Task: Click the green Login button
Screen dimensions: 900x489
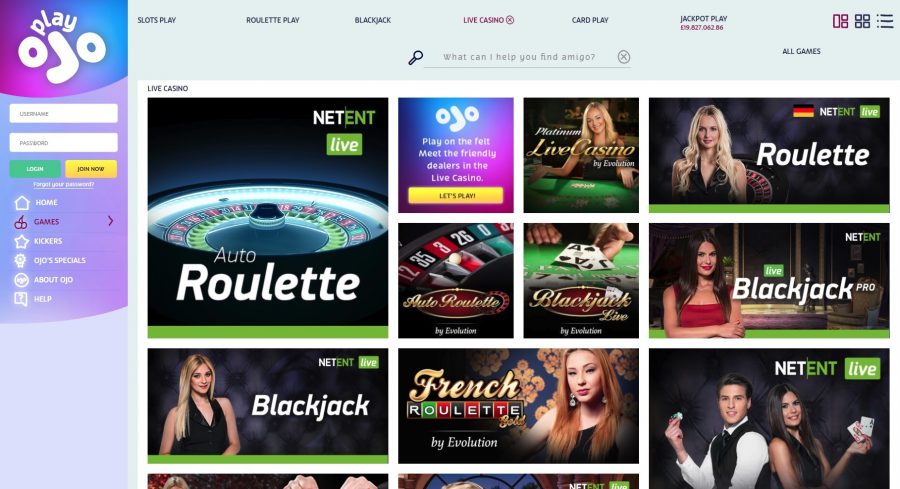Action: (x=35, y=169)
